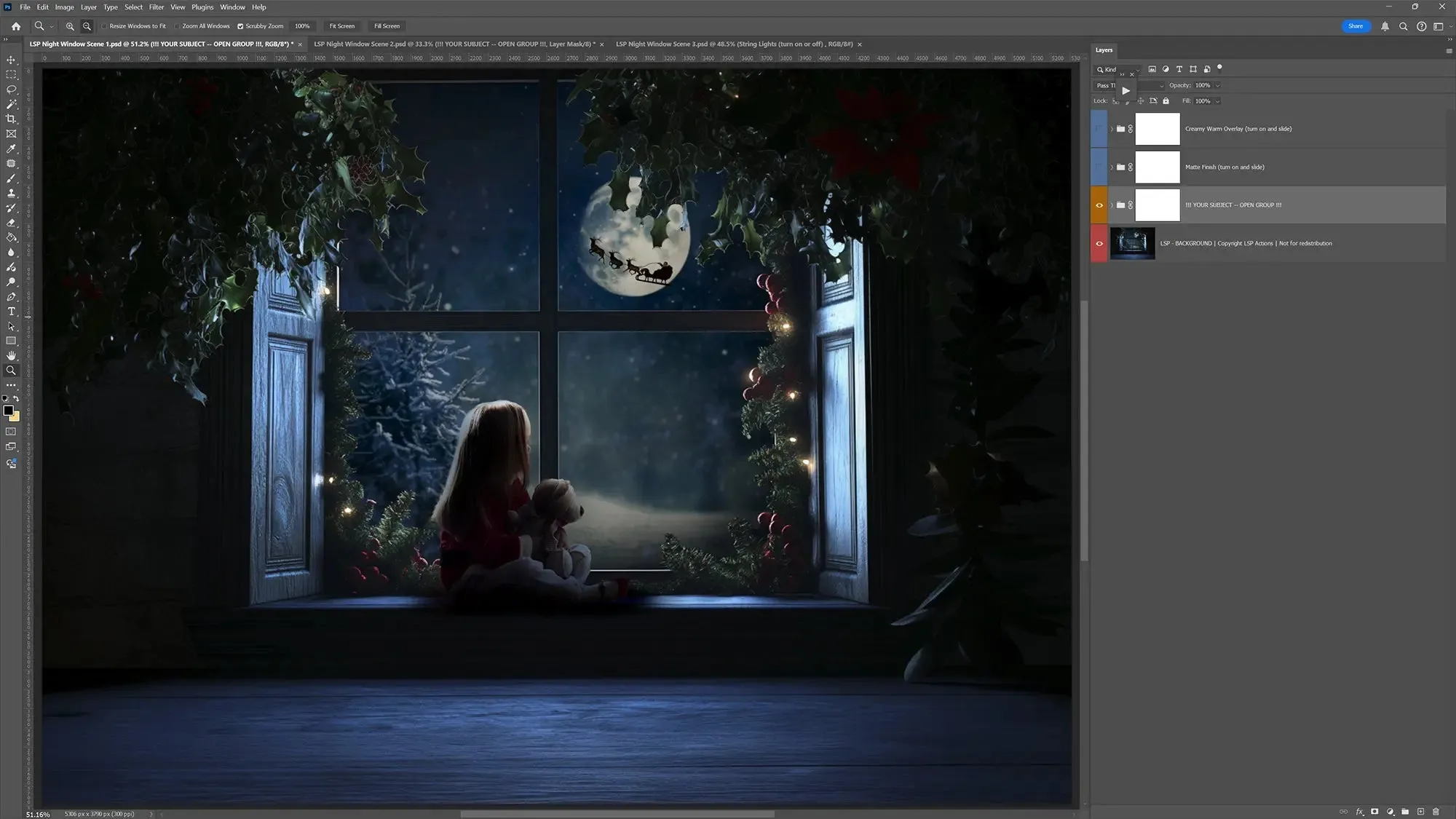Image resolution: width=1456 pixels, height=819 pixels.
Task: Select the Lasso tool
Action: pos(11,90)
